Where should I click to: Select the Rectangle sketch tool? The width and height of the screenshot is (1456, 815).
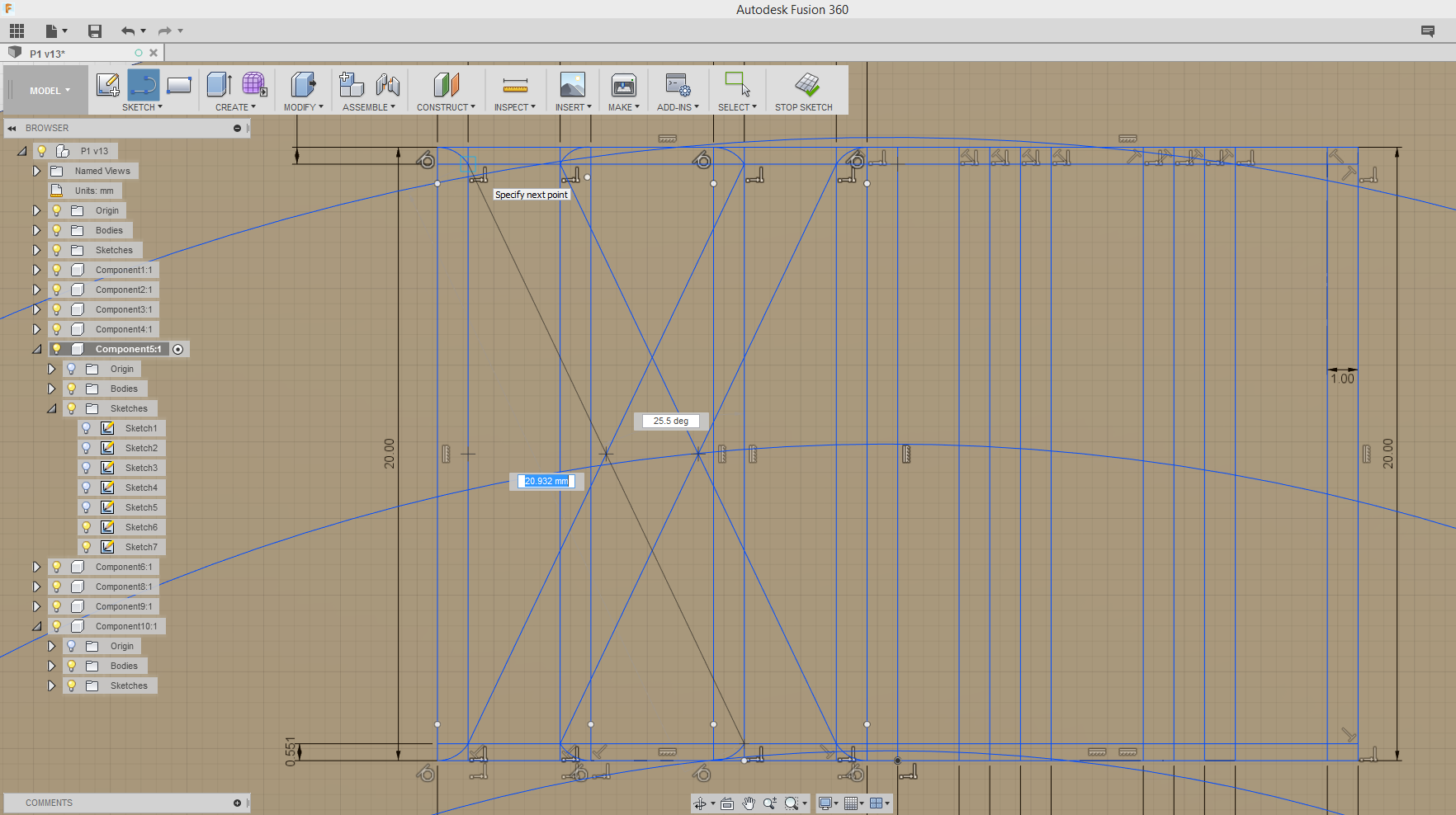coord(179,85)
